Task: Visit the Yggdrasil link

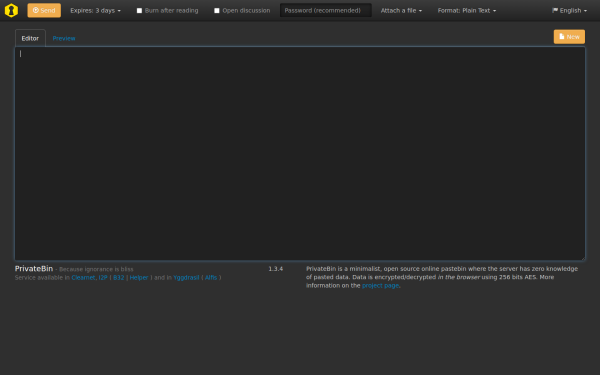Action: coord(186,278)
